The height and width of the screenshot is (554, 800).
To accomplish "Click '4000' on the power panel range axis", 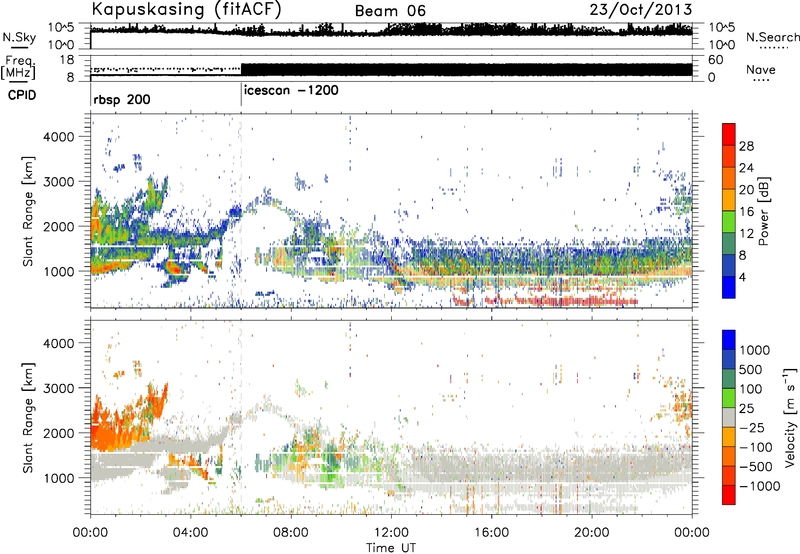I will pyautogui.click(x=59, y=137).
